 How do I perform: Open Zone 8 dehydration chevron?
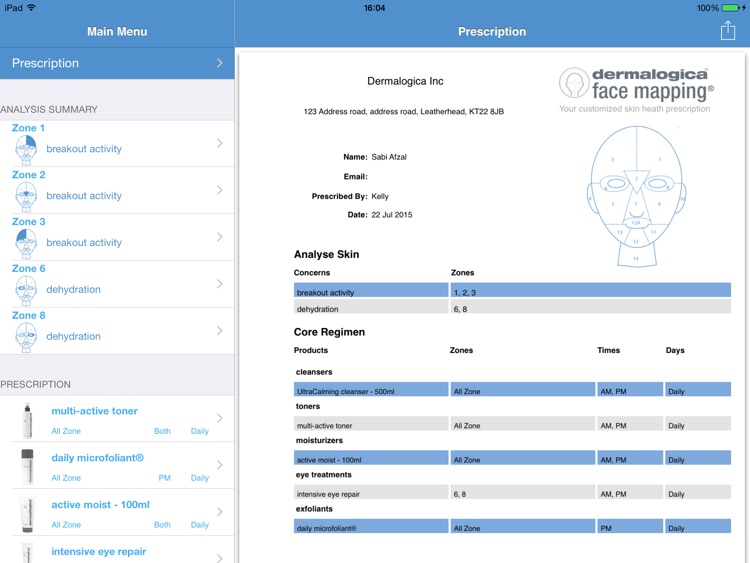(x=220, y=331)
